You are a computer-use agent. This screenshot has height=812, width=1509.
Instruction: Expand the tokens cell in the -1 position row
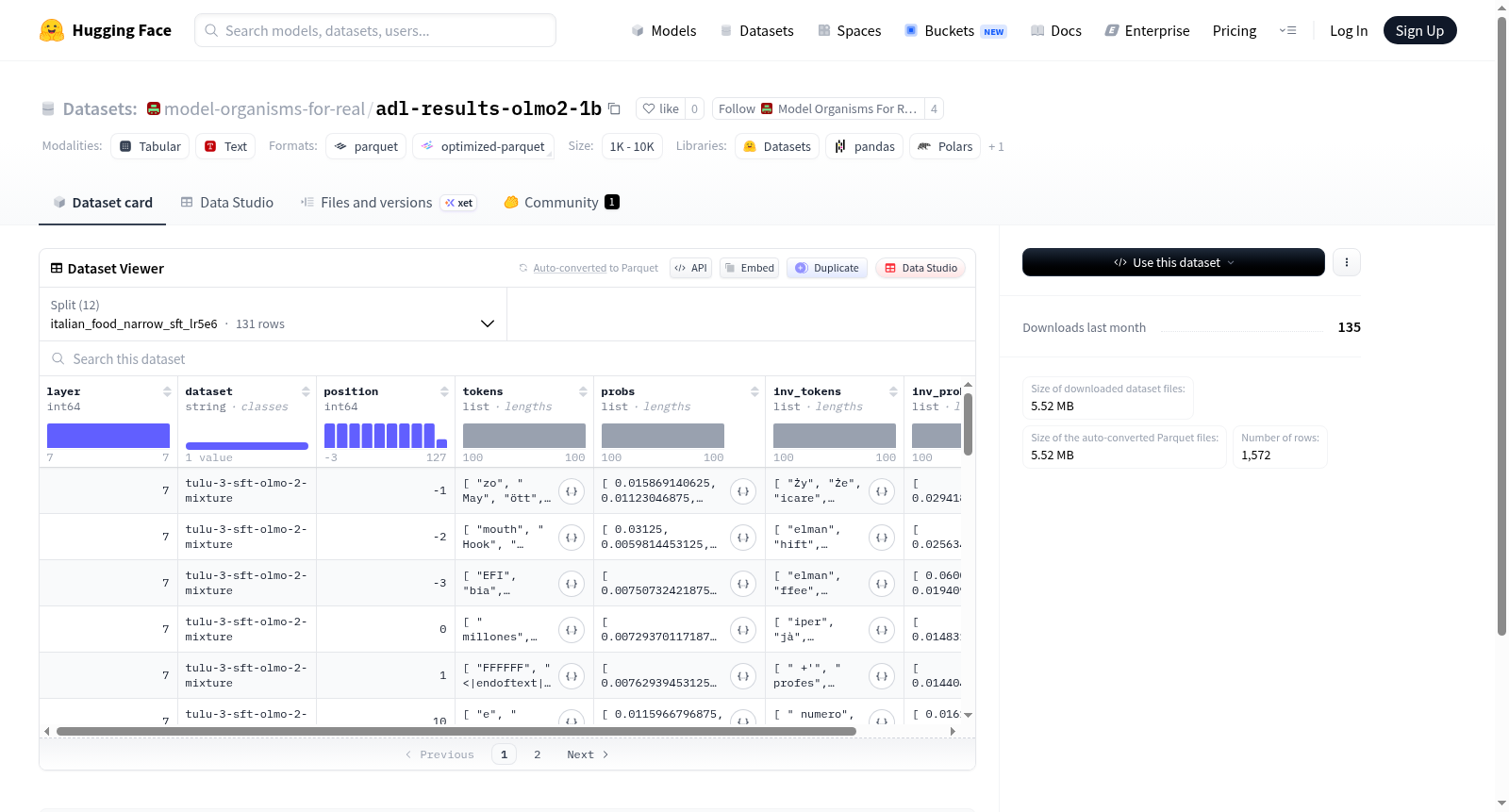pos(572,491)
